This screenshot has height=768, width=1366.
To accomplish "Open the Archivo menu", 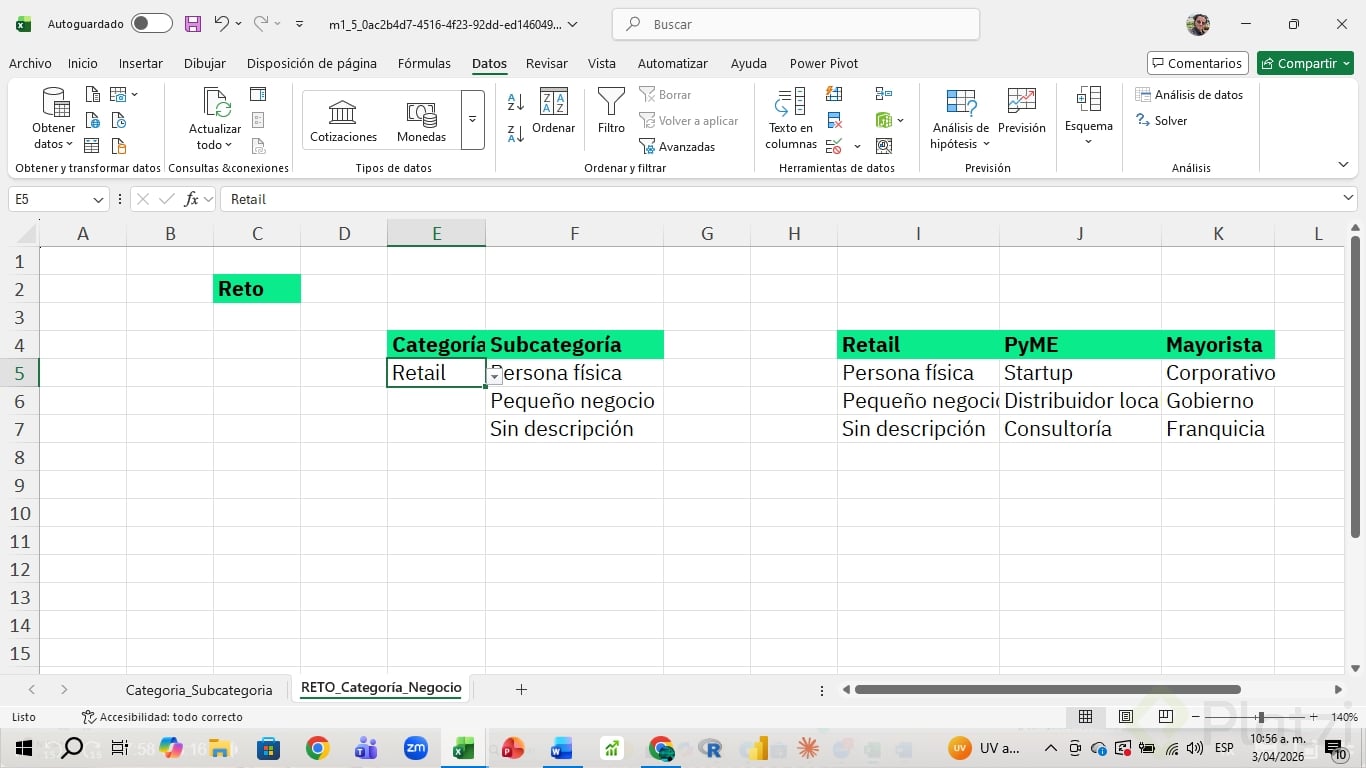I will (x=30, y=63).
